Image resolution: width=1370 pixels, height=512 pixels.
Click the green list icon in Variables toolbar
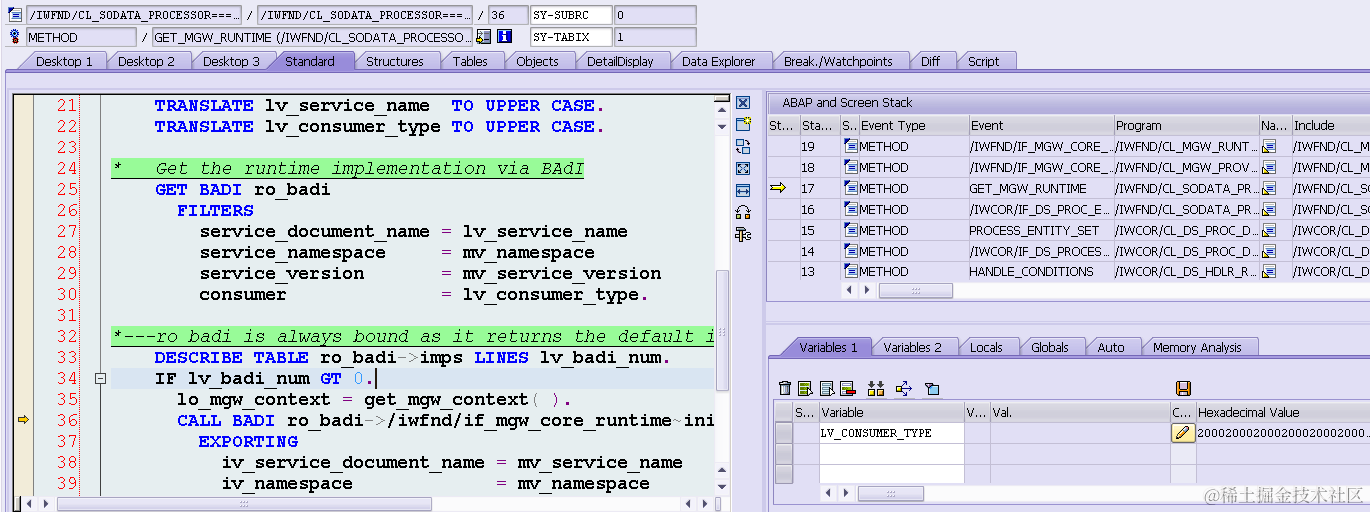(805, 388)
